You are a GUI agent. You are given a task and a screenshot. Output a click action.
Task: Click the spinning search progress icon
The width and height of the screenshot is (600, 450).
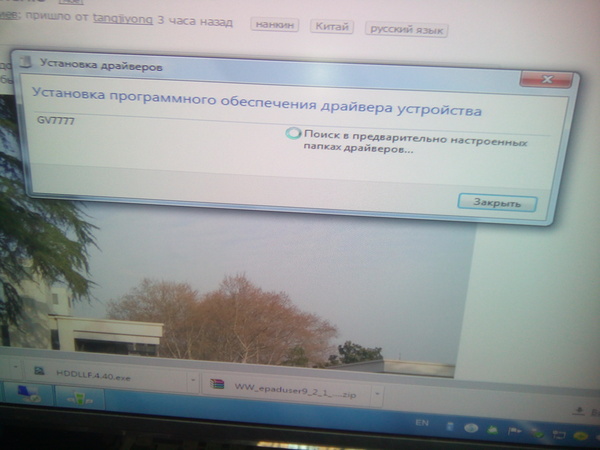(x=293, y=133)
